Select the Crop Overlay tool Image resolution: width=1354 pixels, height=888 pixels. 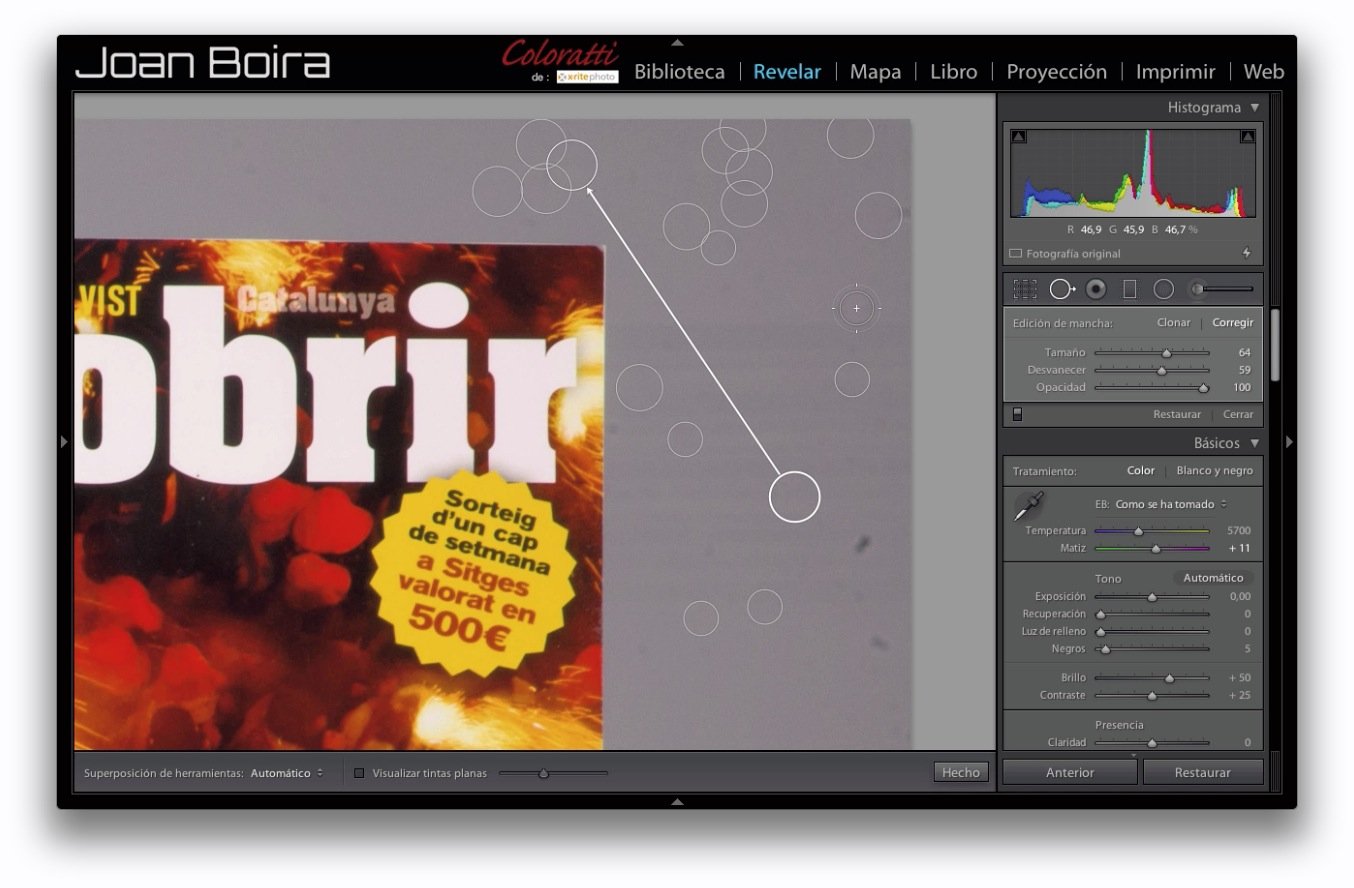[1025, 289]
